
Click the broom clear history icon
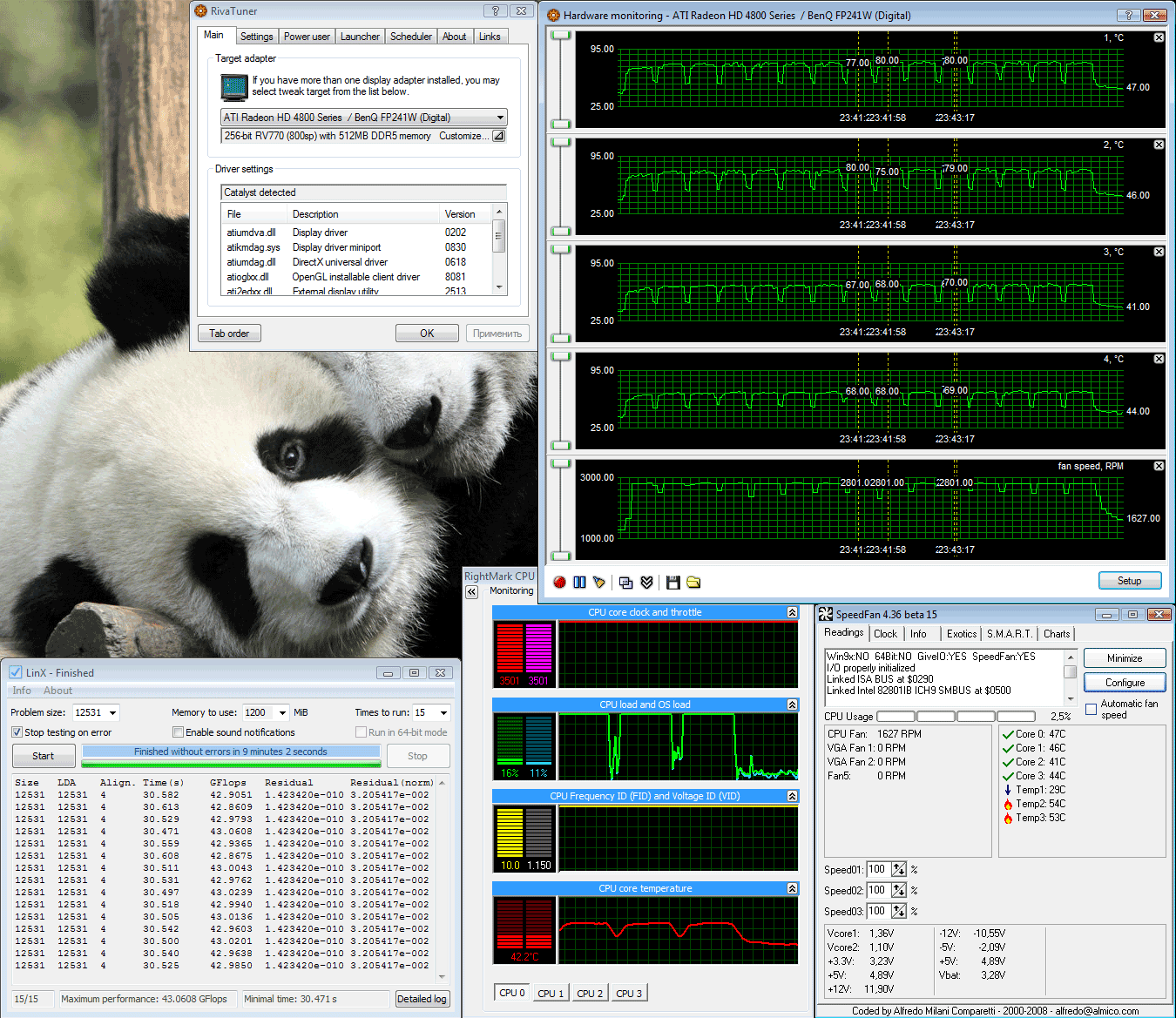click(599, 583)
